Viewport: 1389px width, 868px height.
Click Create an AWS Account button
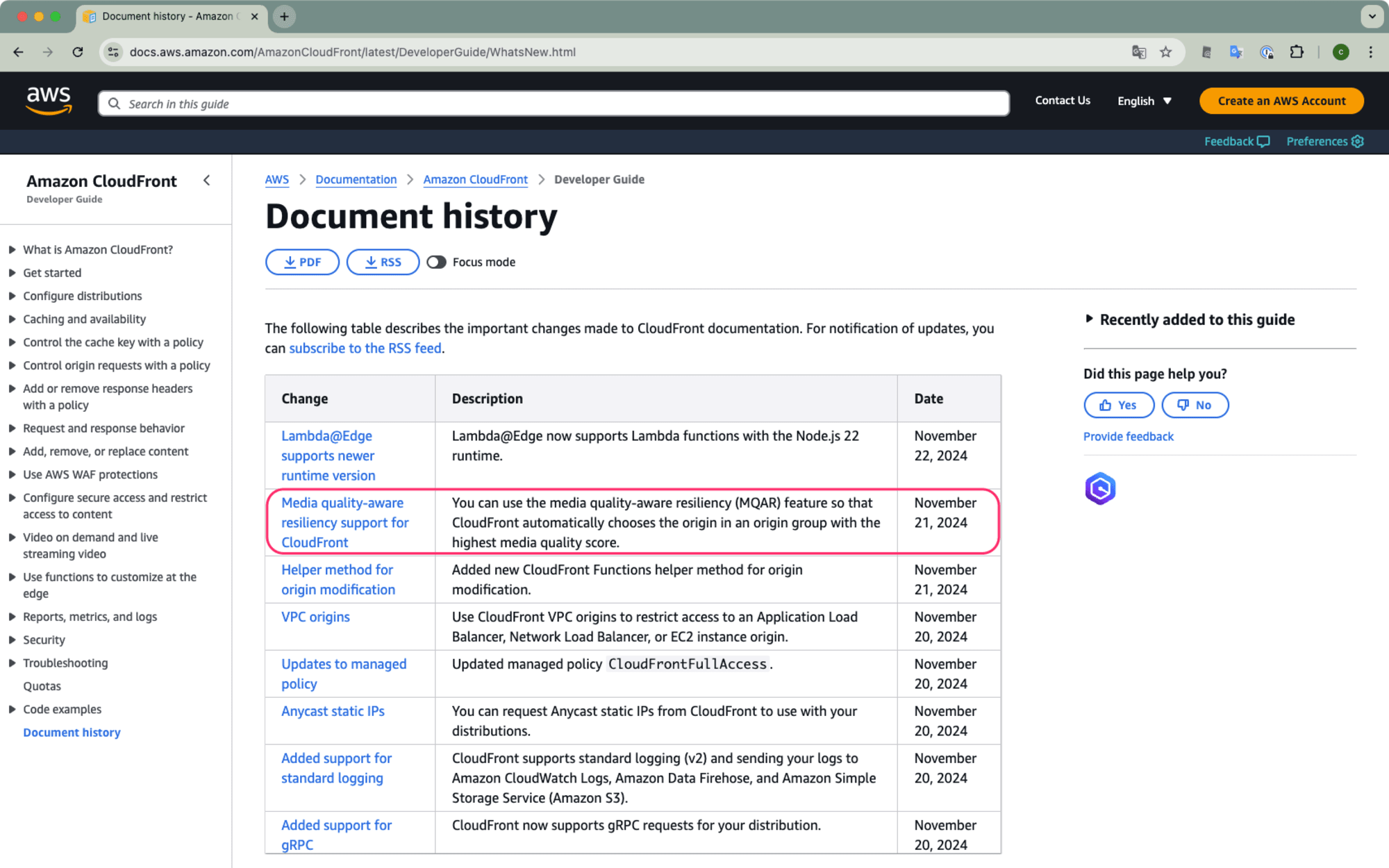[1281, 101]
